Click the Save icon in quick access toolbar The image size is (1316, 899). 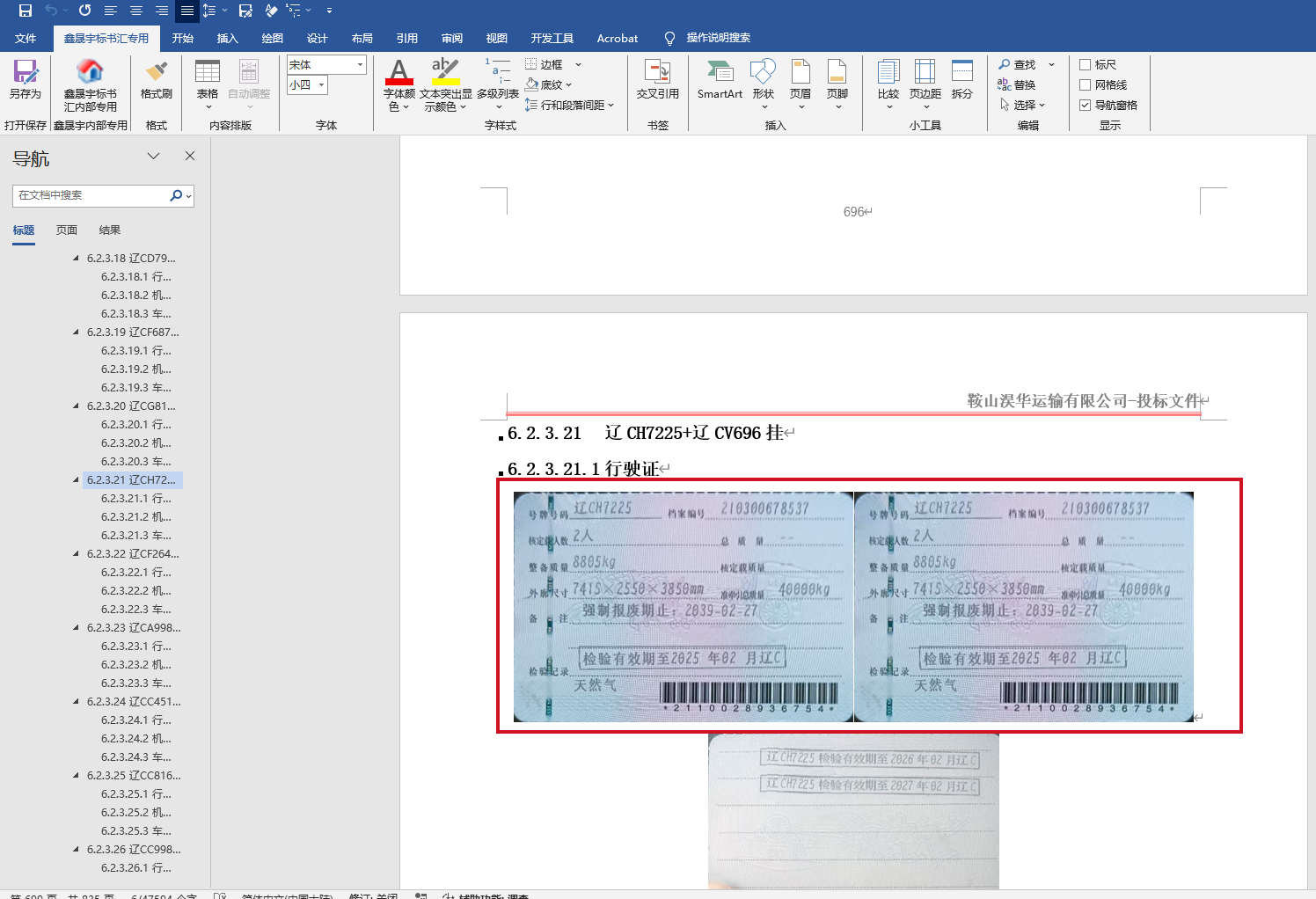(25, 11)
